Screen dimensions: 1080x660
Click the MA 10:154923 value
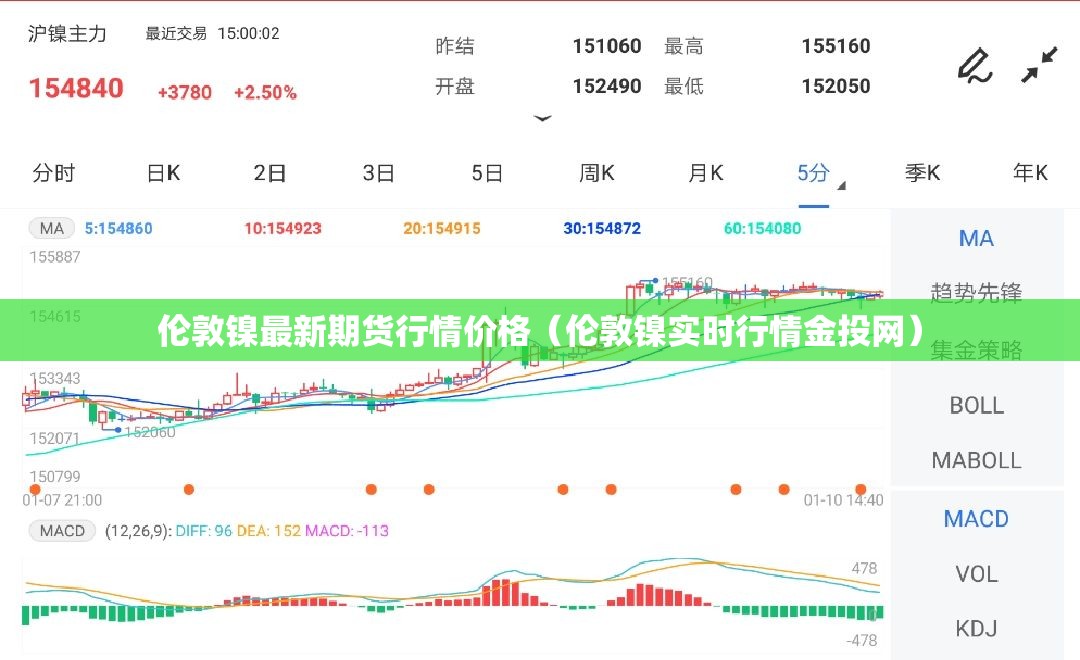(282, 228)
